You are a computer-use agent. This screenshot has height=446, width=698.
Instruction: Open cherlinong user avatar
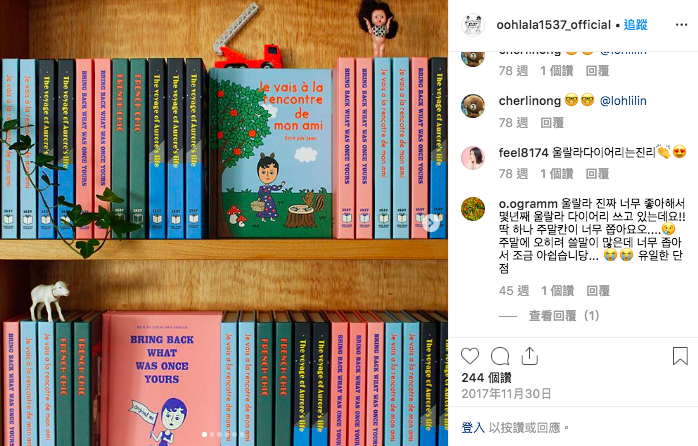[473, 105]
